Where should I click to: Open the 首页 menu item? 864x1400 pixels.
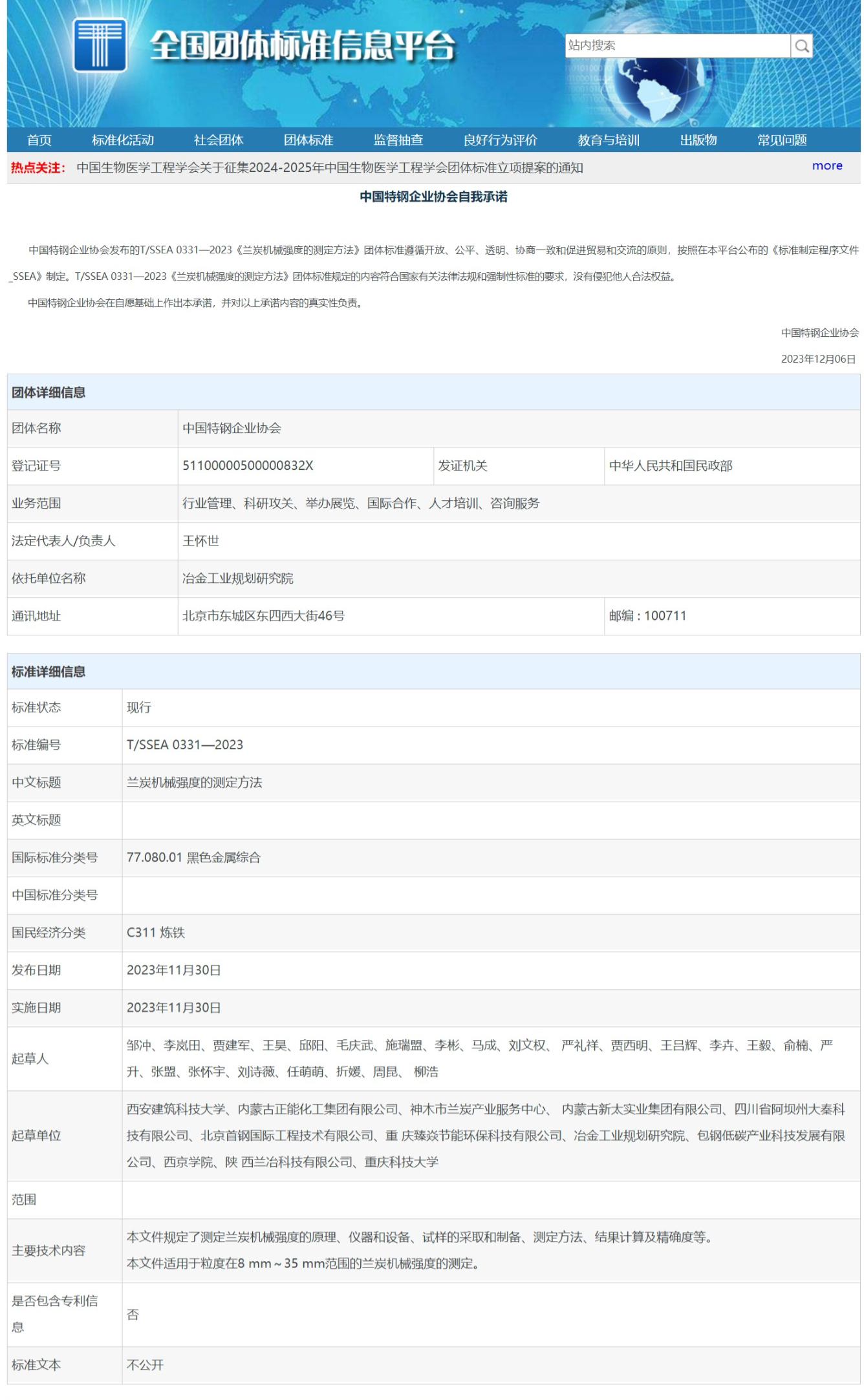pyautogui.click(x=39, y=140)
